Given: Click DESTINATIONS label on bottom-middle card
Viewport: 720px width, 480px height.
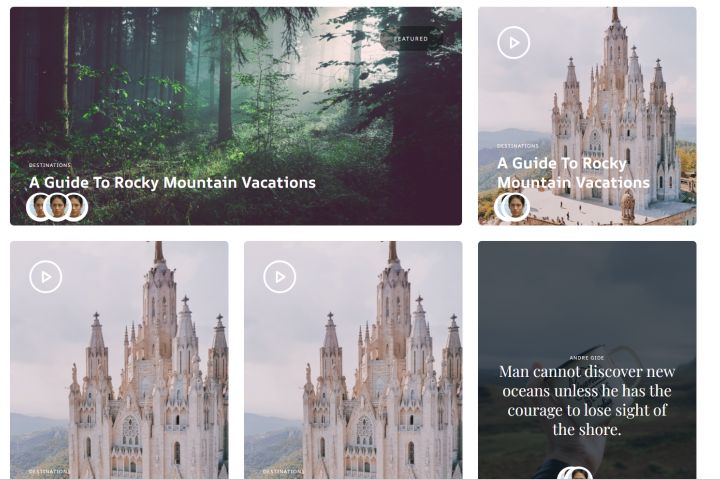Looking at the screenshot, I should pos(283,472).
